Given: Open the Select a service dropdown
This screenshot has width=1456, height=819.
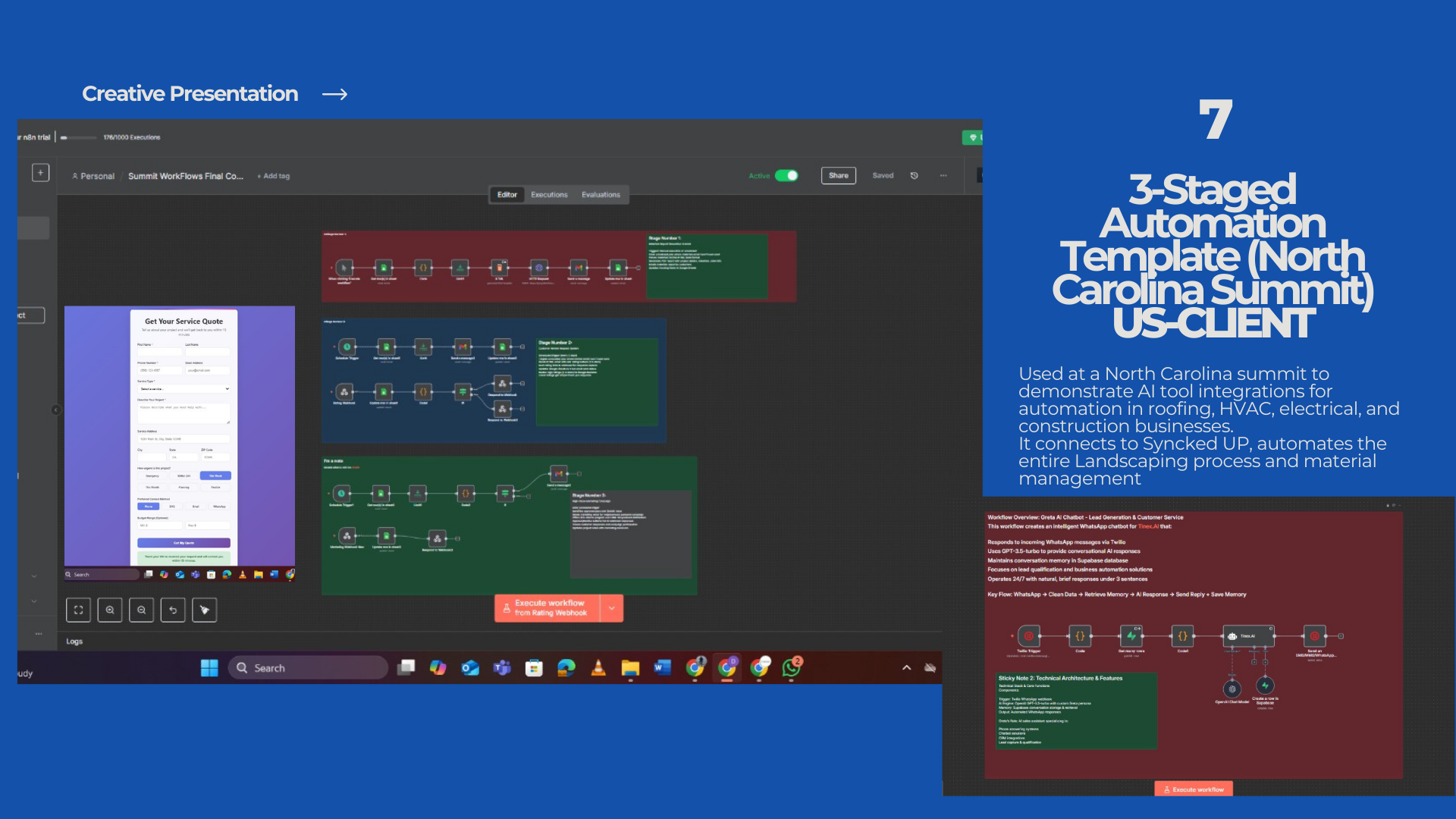Looking at the screenshot, I should click(x=184, y=389).
